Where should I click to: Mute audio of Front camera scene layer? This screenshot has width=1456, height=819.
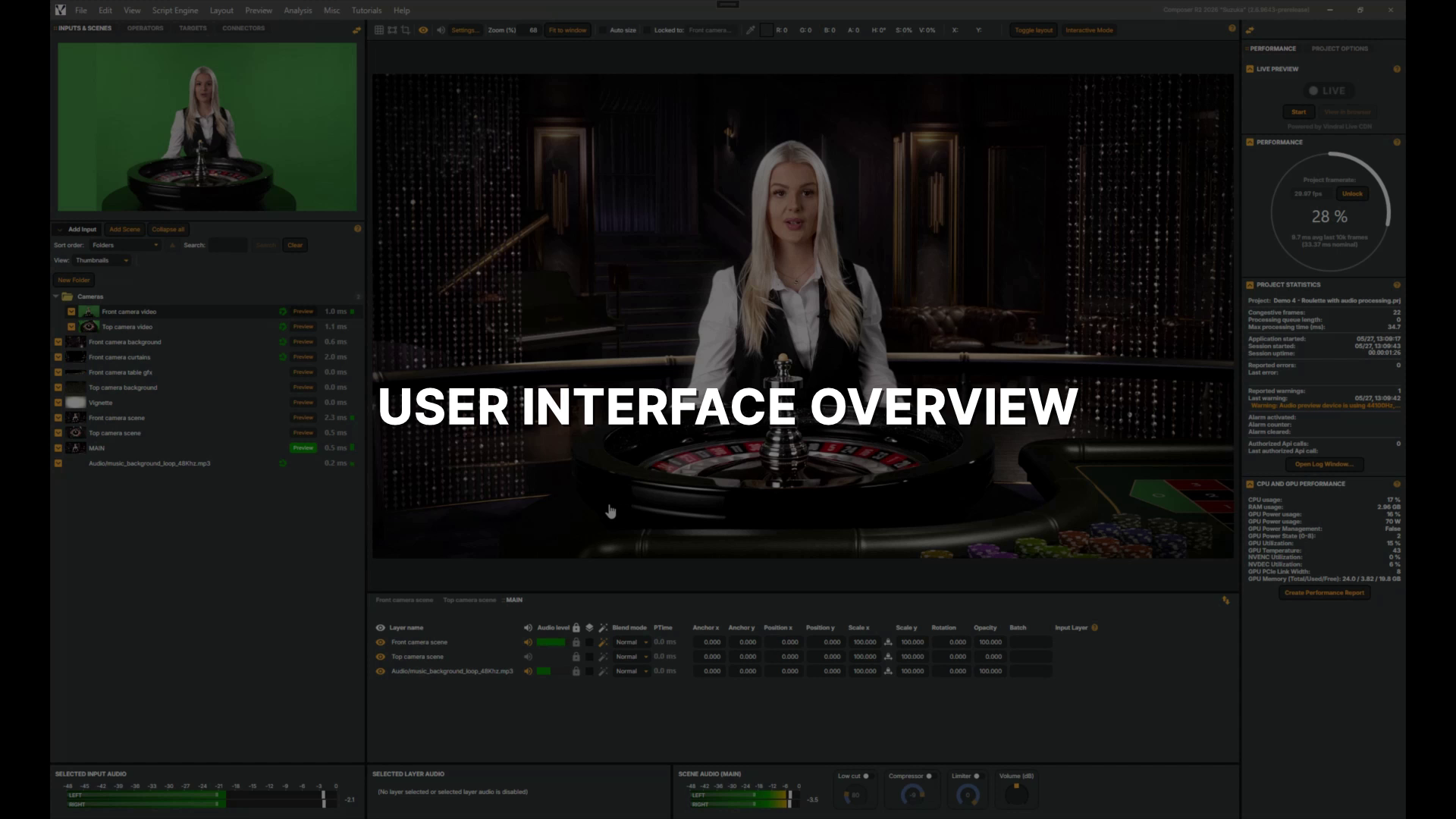pyautogui.click(x=528, y=642)
